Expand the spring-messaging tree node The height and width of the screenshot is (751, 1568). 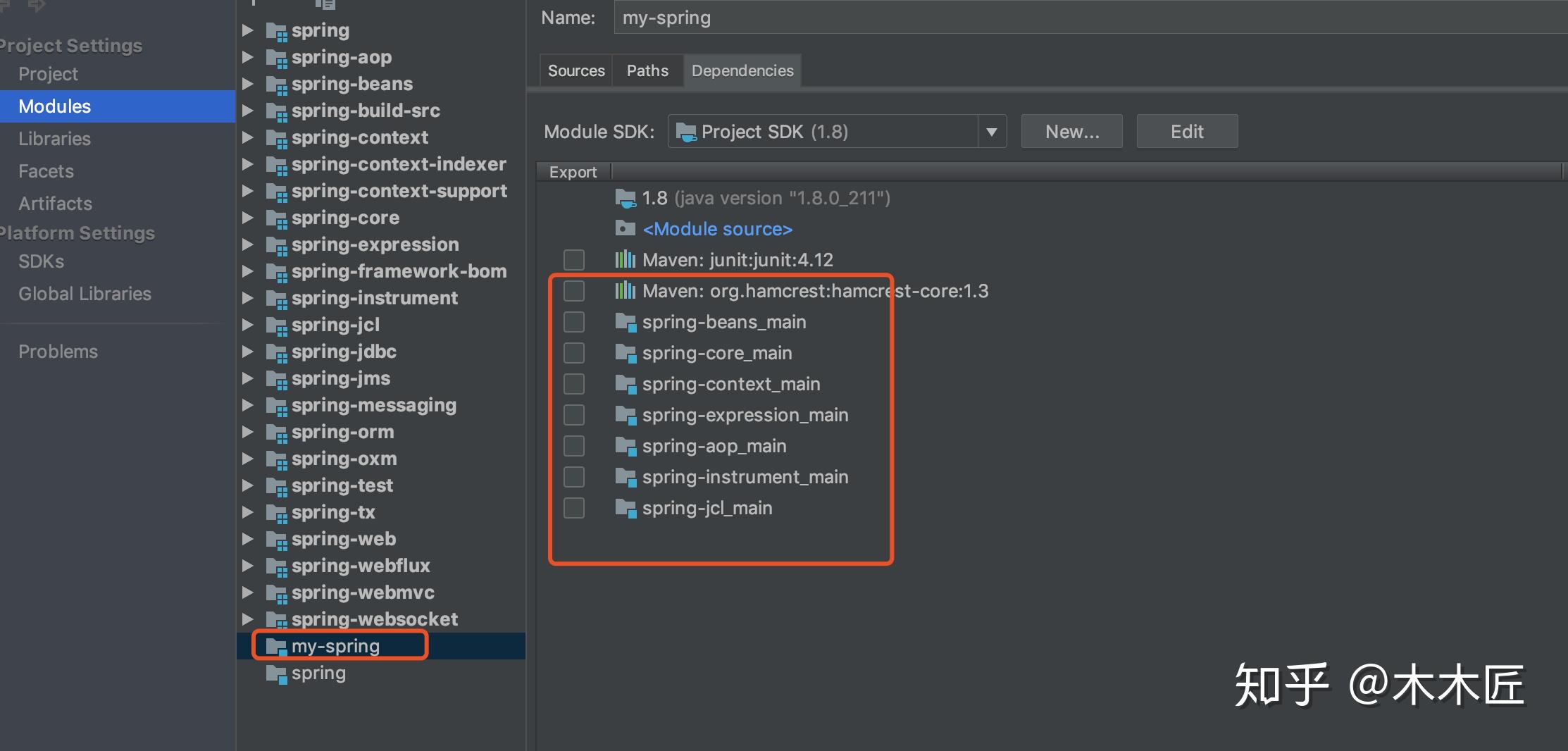[x=248, y=405]
